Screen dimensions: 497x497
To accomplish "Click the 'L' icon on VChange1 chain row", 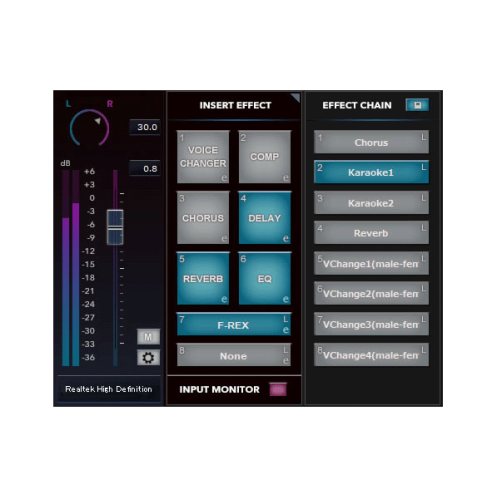I will tap(423, 258).
